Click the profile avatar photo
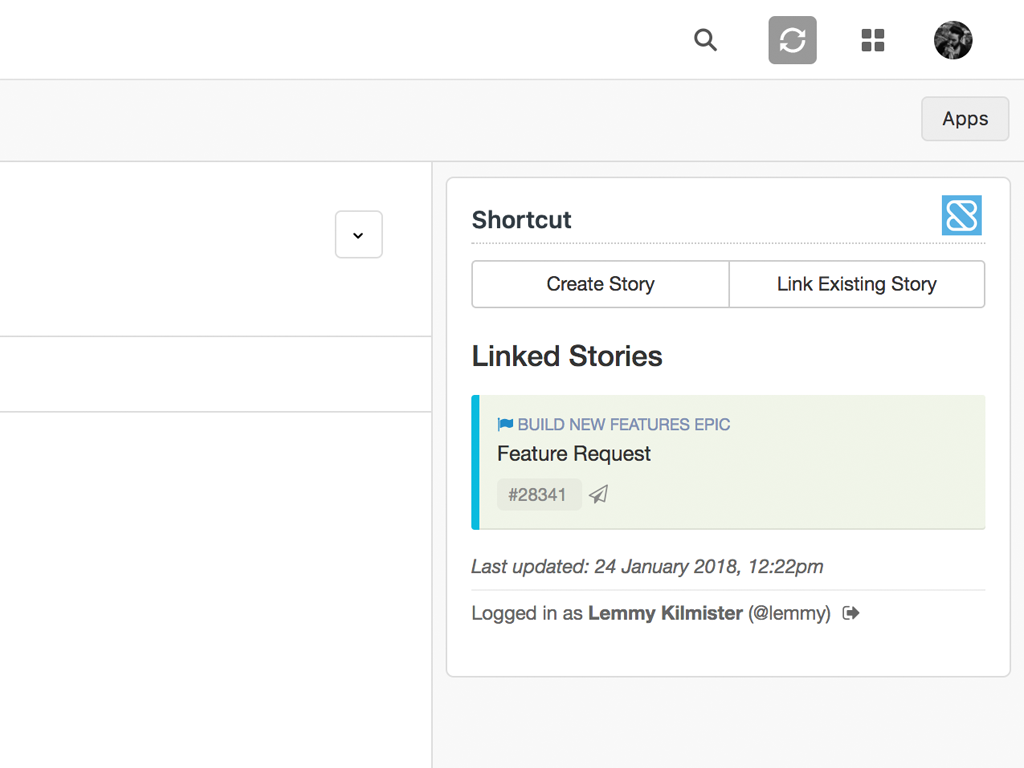Screen dimensions: 1024x768 [x=952, y=40]
